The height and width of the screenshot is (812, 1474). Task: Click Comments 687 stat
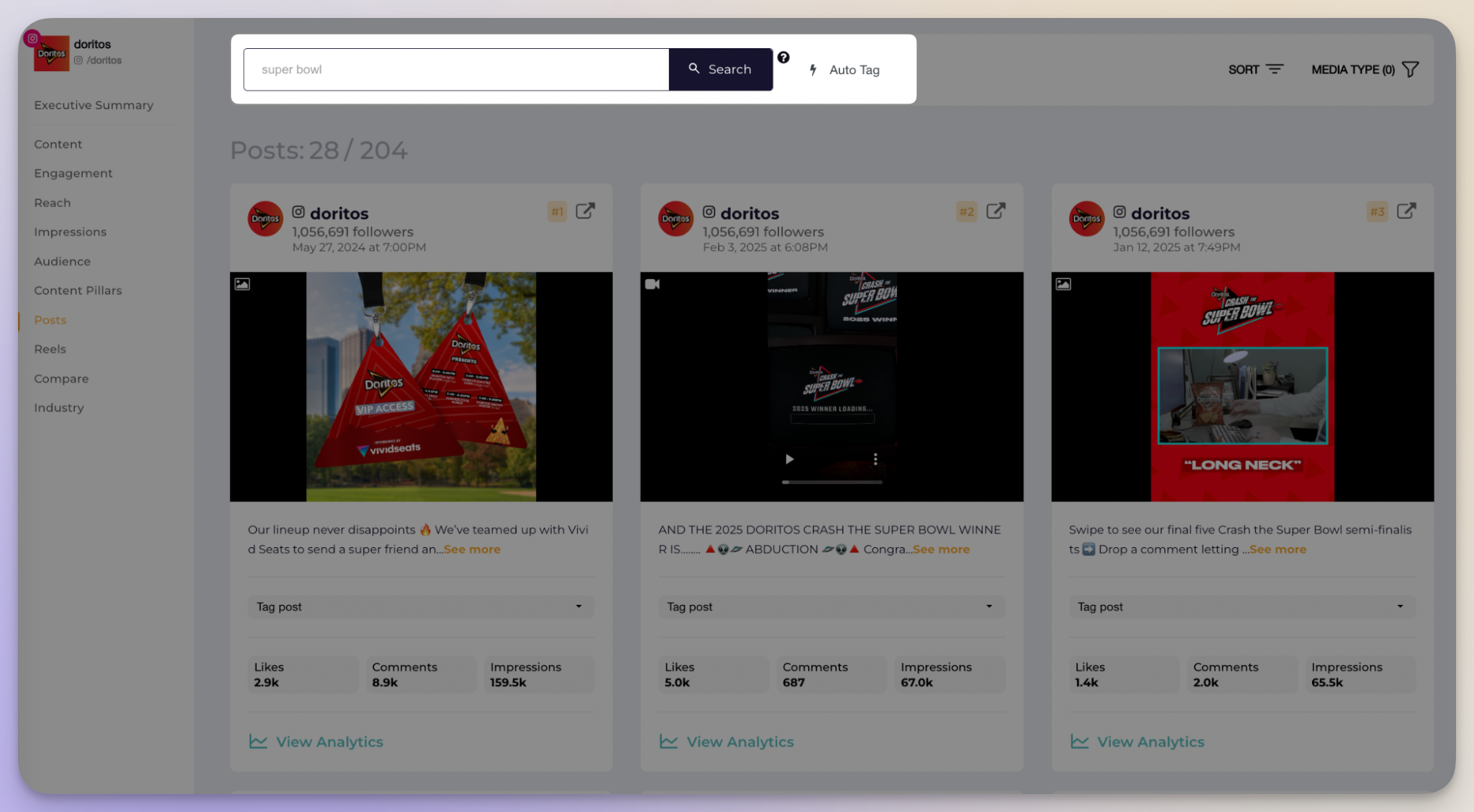(x=832, y=675)
